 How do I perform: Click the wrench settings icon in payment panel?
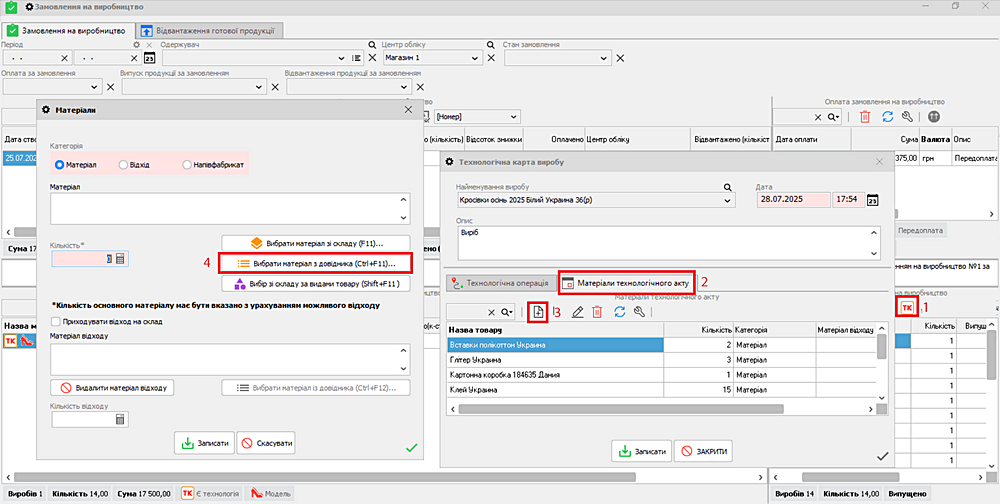905,117
